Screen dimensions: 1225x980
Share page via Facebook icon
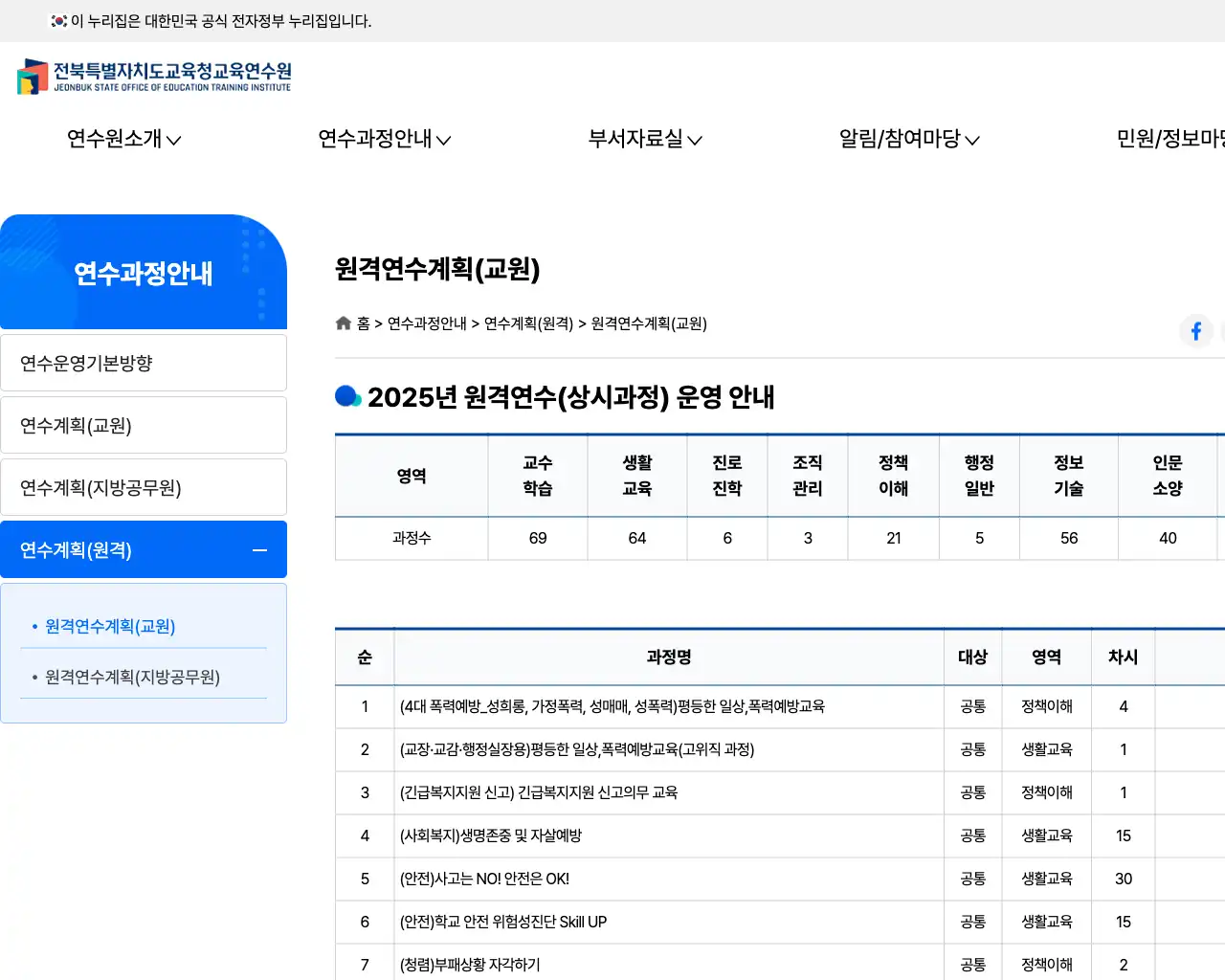tap(1195, 331)
